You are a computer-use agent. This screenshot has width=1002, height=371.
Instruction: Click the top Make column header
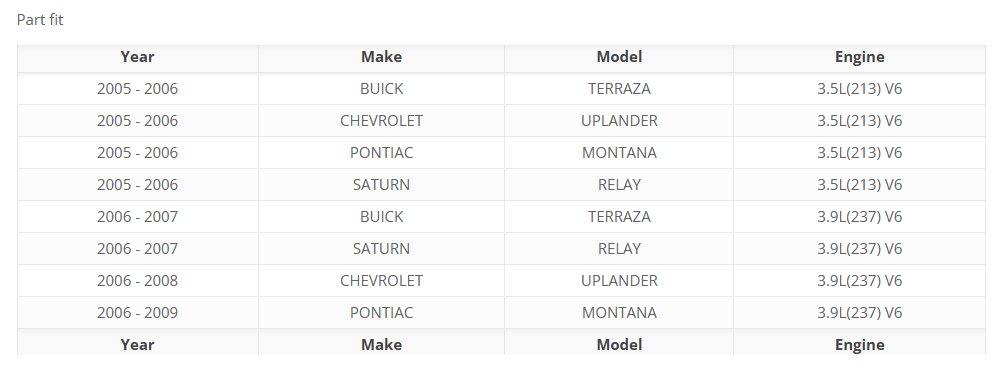tap(382, 57)
